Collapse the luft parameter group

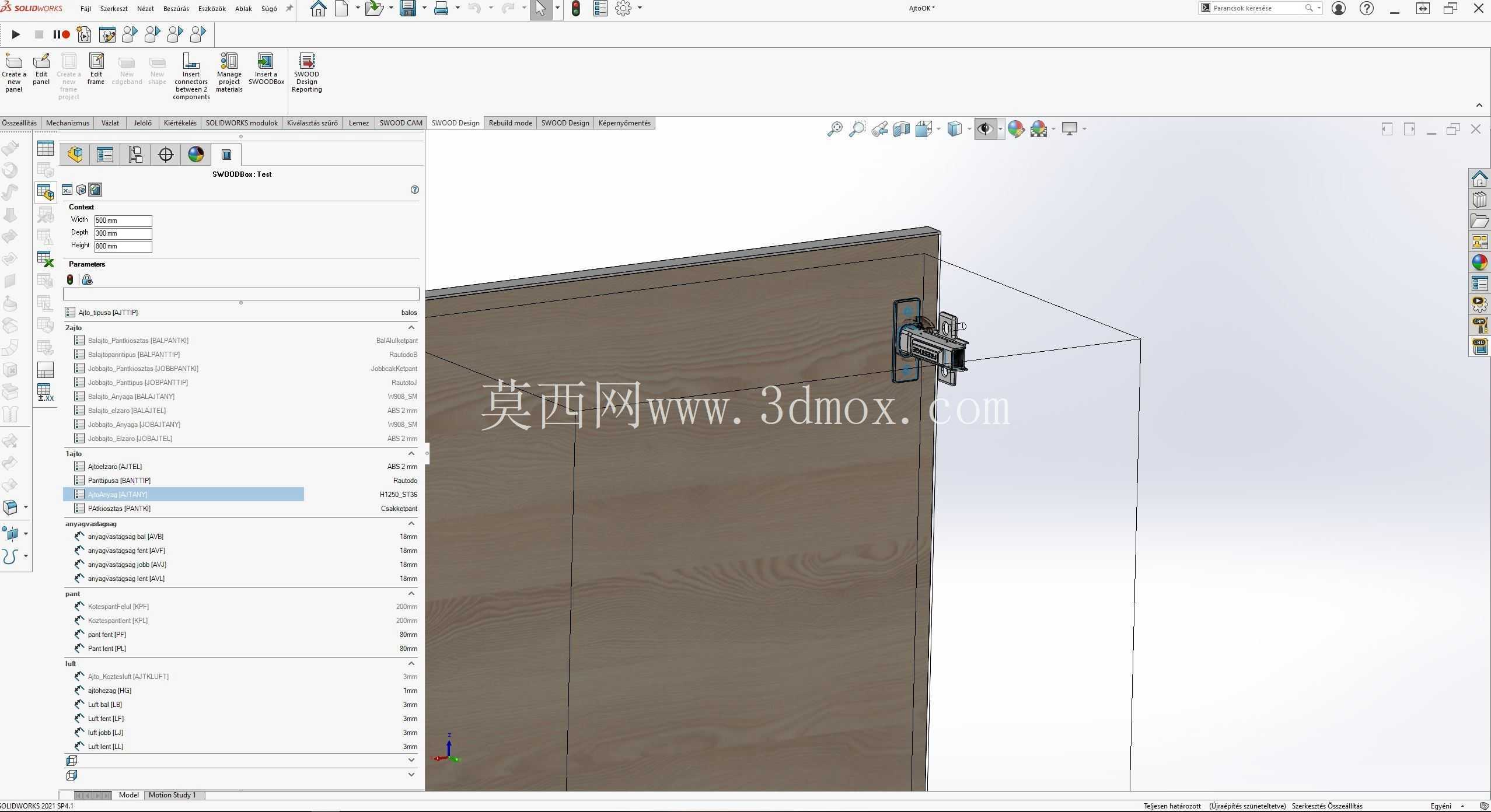411,664
